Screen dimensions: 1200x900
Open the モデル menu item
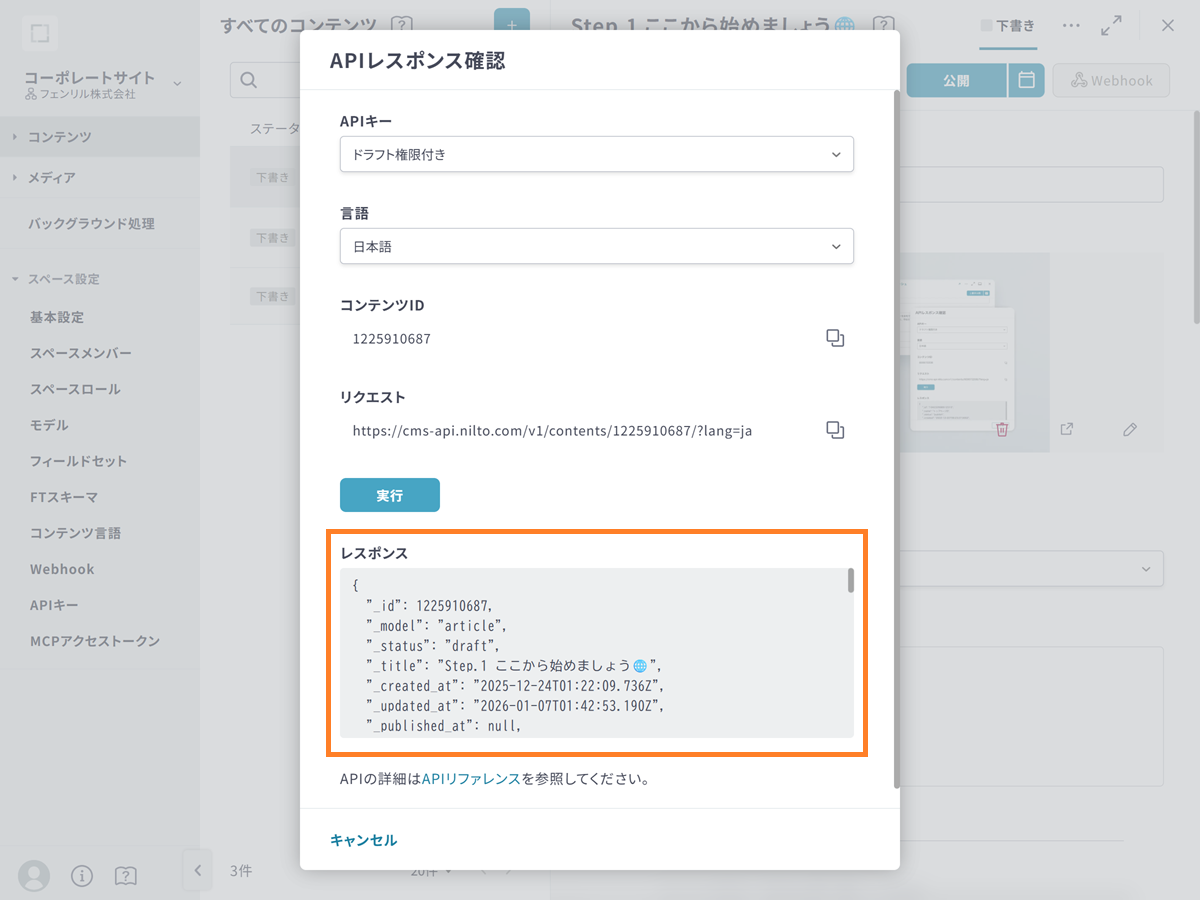49,425
